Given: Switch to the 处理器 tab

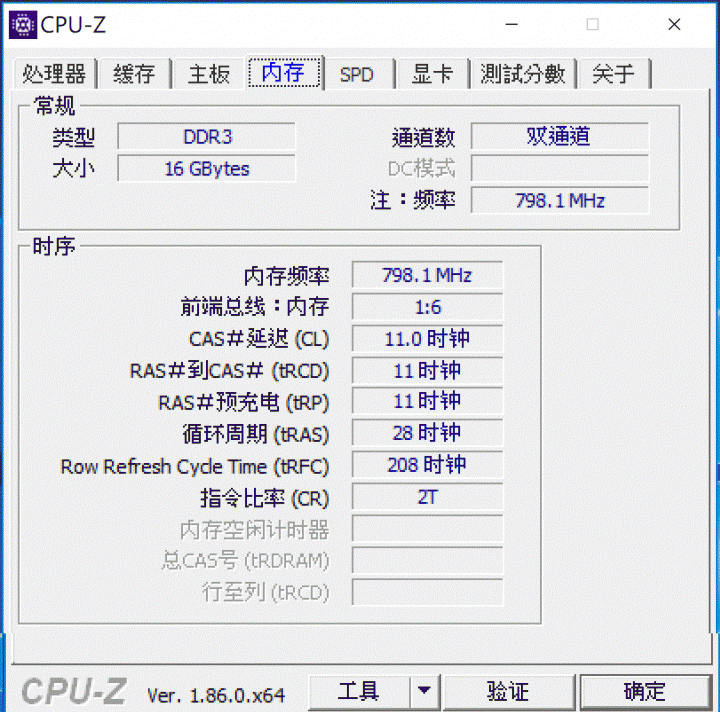Looking at the screenshot, I should pos(55,73).
